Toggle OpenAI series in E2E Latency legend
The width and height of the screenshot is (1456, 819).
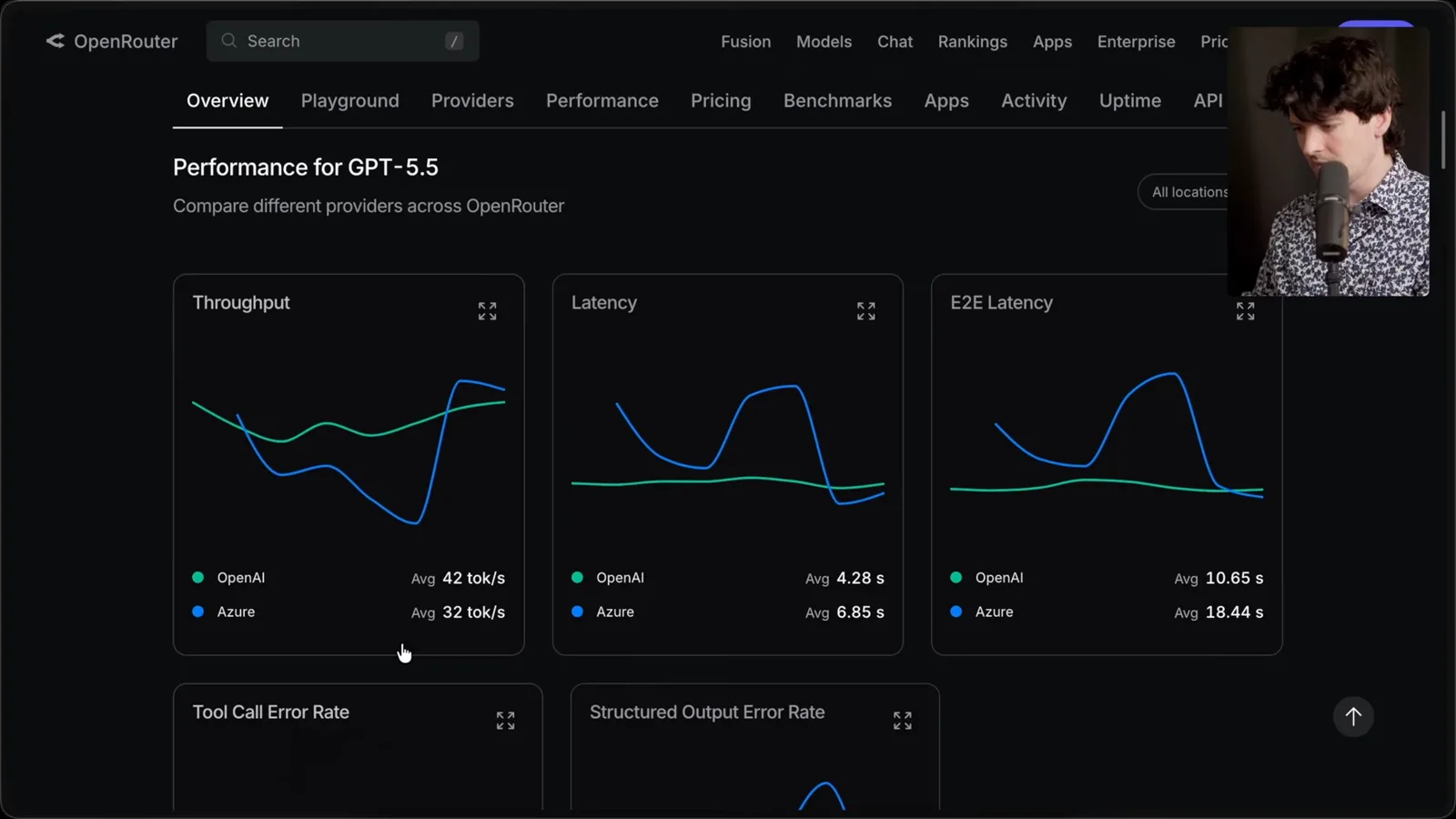click(987, 578)
